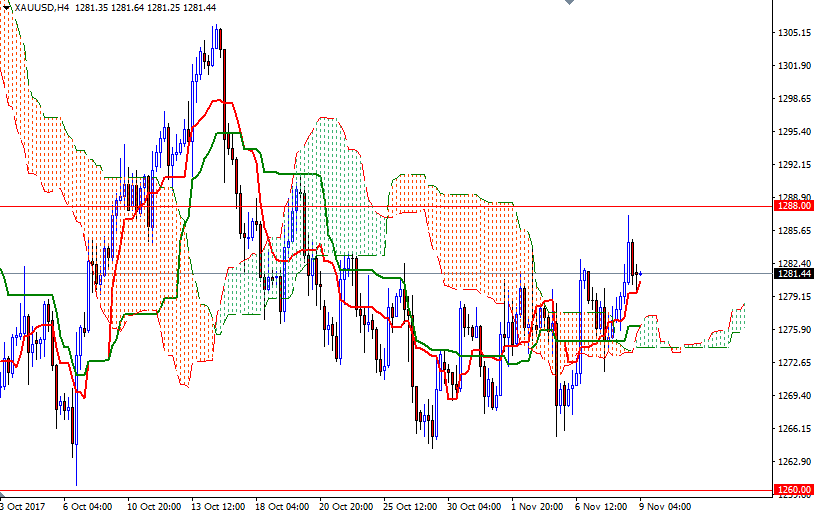Click the 1301.90 price axis value
Screen dimensions: 814x514
pos(794,65)
